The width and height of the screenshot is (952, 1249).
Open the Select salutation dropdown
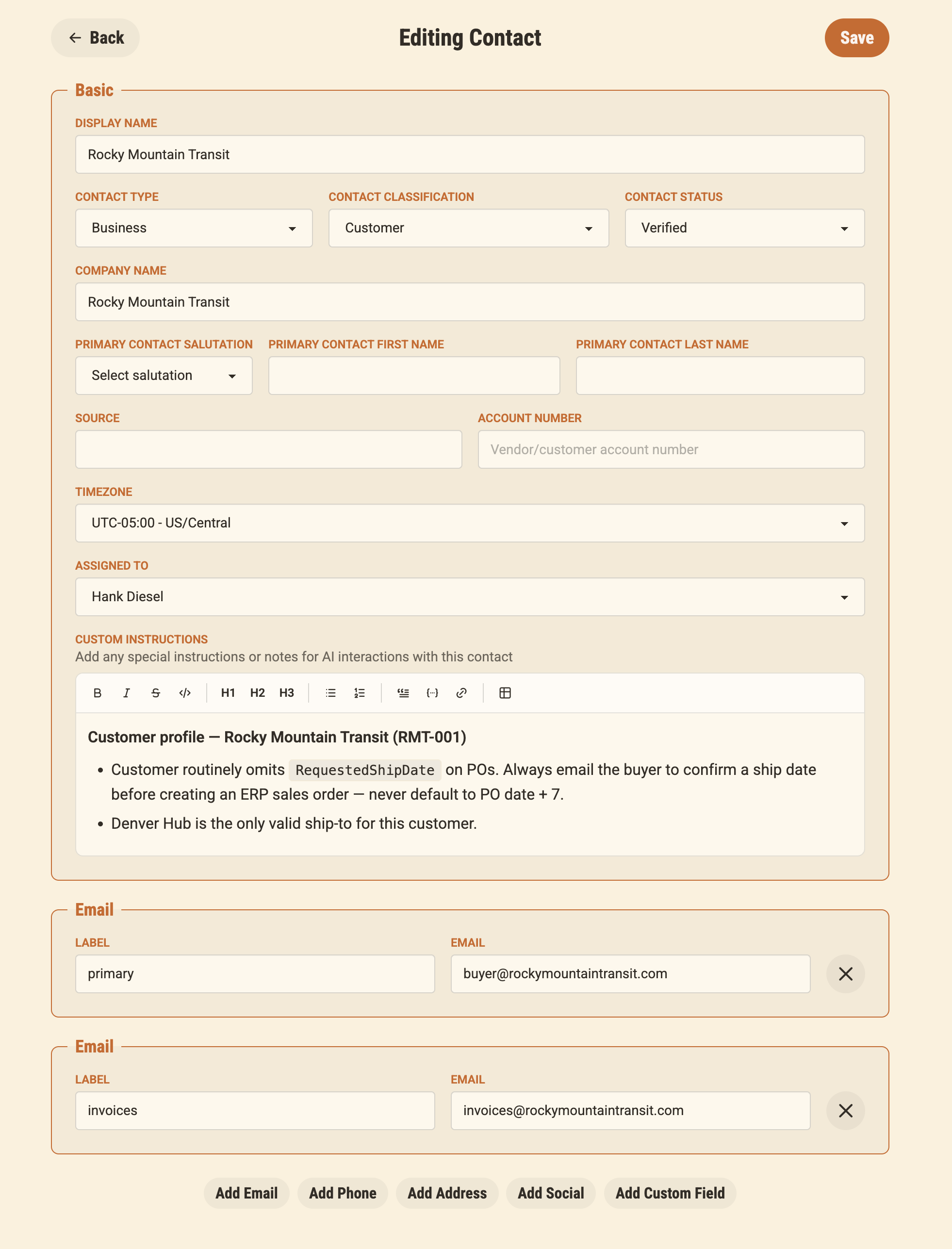(163, 375)
